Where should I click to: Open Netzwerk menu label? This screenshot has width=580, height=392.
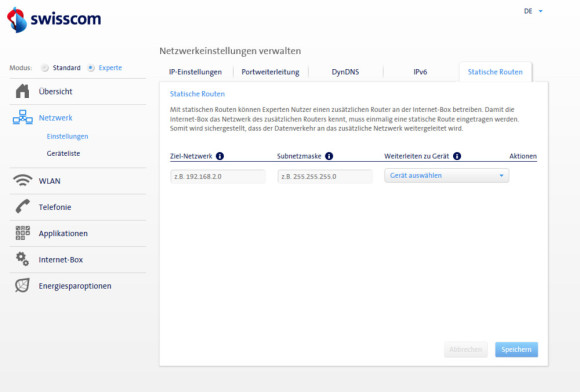(x=55, y=118)
